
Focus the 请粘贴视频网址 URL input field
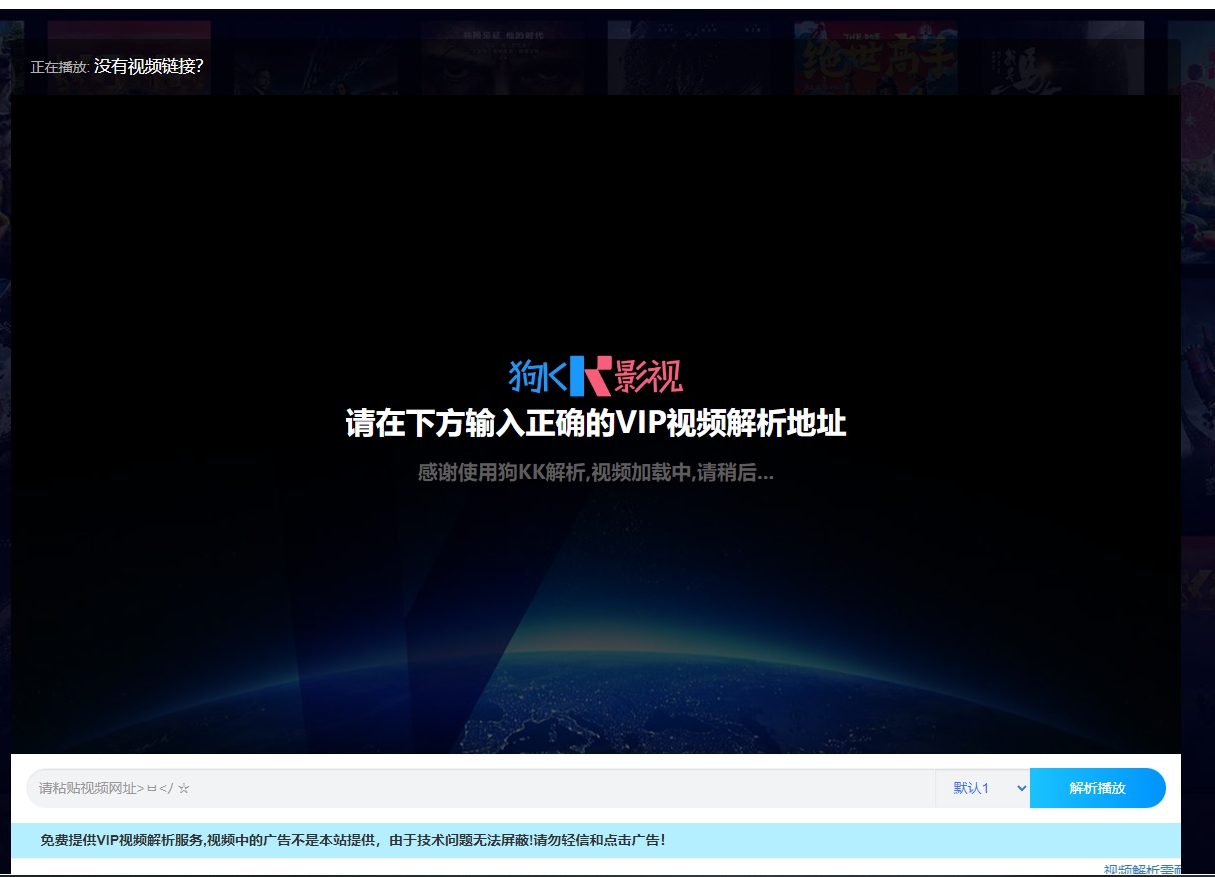pyautogui.click(x=481, y=788)
